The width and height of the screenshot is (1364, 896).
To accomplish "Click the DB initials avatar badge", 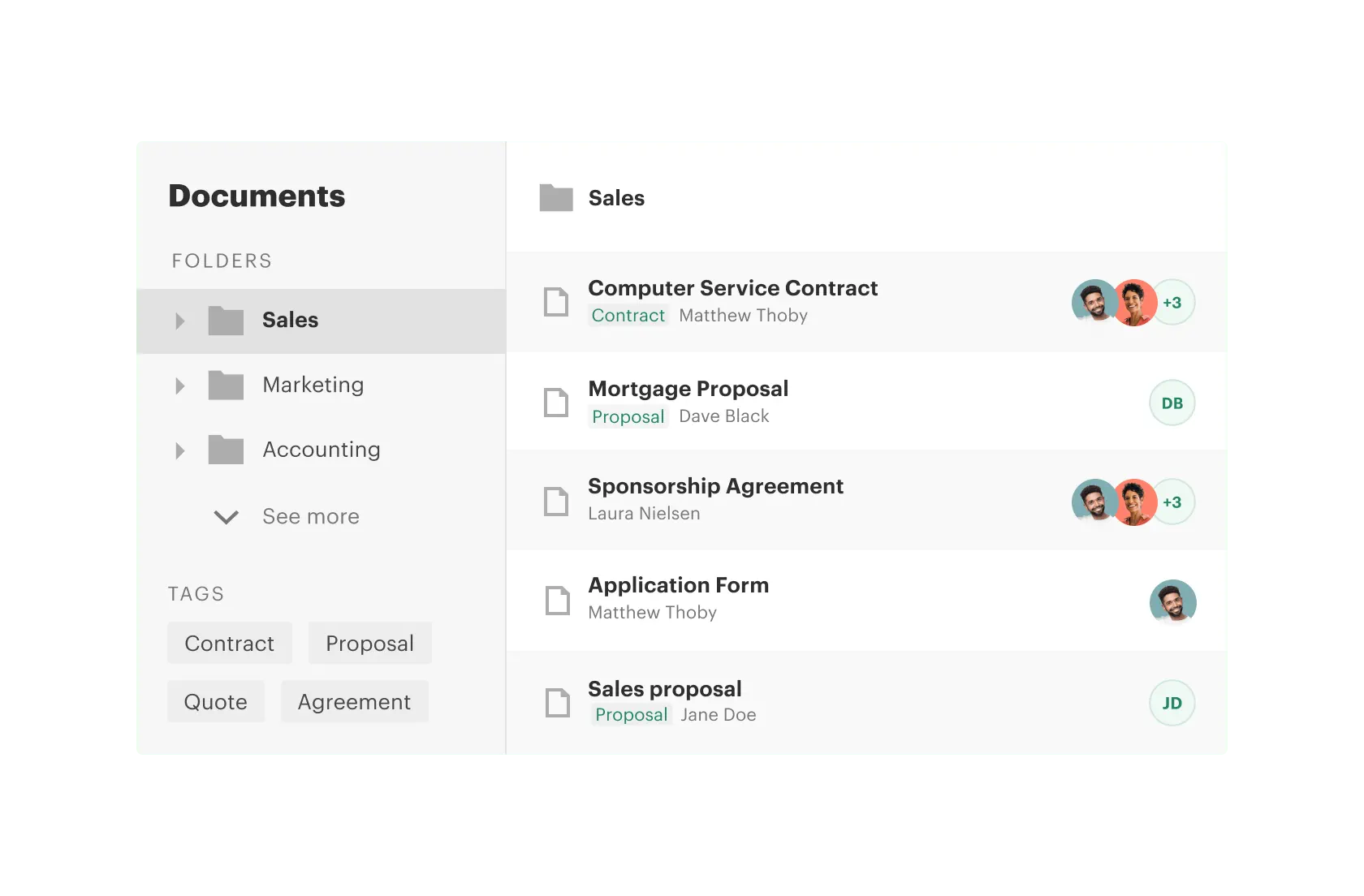I will (x=1172, y=403).
